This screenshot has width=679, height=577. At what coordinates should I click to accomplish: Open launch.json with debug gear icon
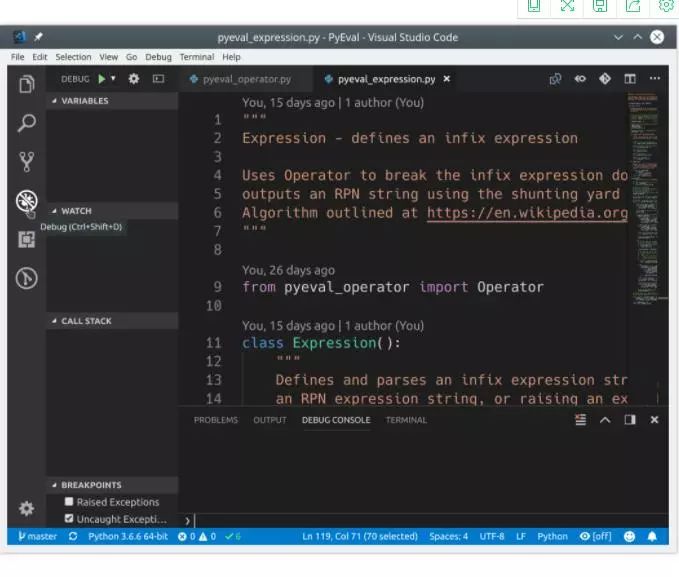point(134,79)
